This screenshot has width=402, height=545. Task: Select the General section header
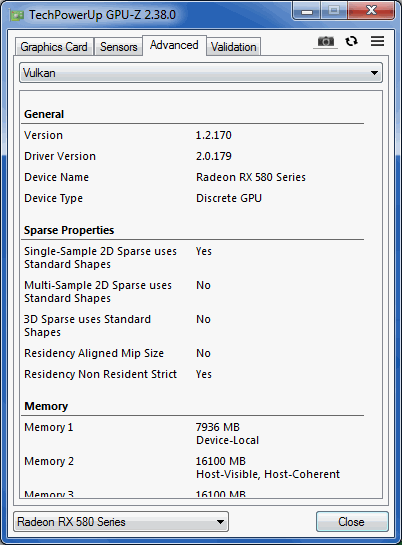coord(44,114)
